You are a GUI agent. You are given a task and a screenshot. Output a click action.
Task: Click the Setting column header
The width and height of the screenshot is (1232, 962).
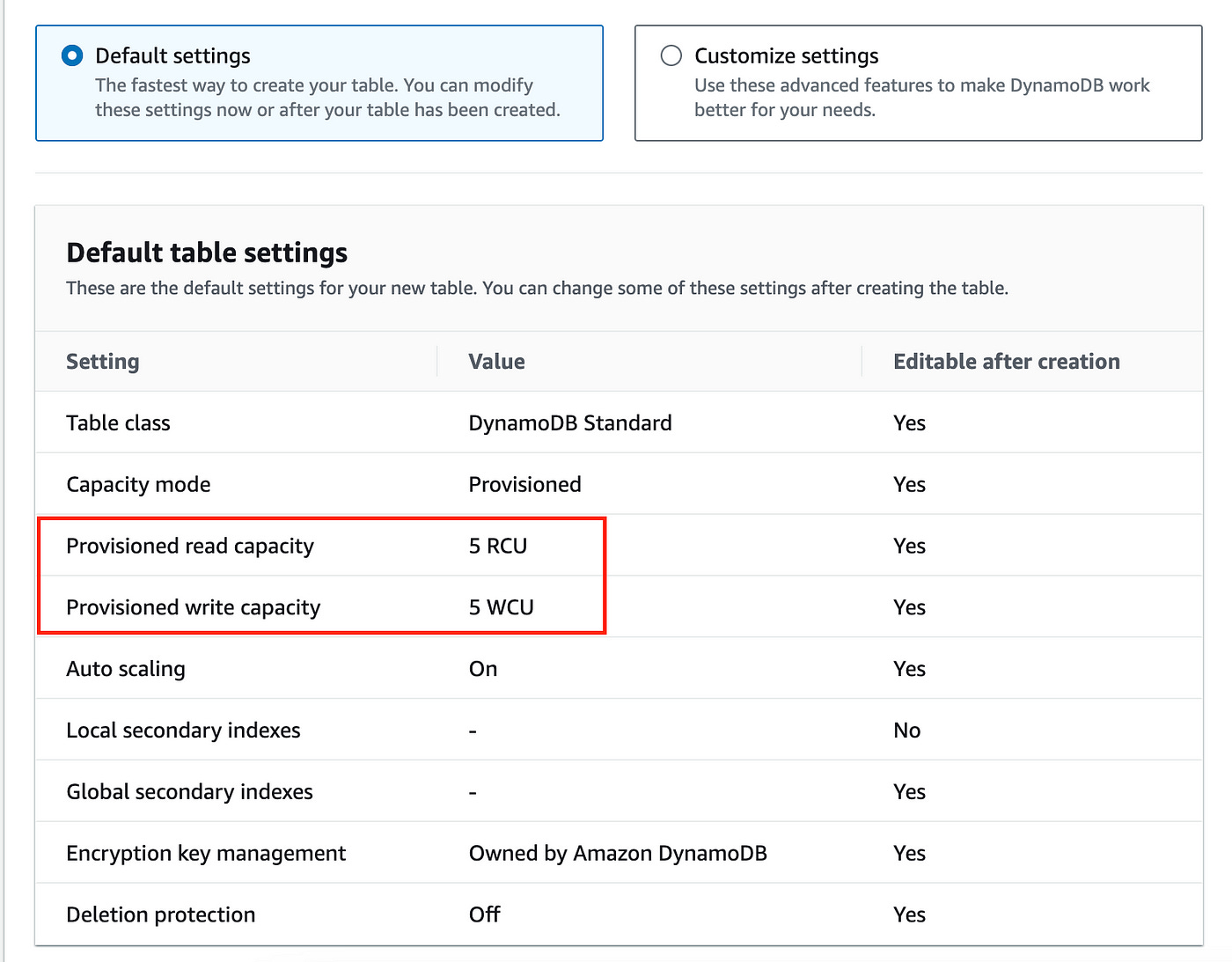103,362
